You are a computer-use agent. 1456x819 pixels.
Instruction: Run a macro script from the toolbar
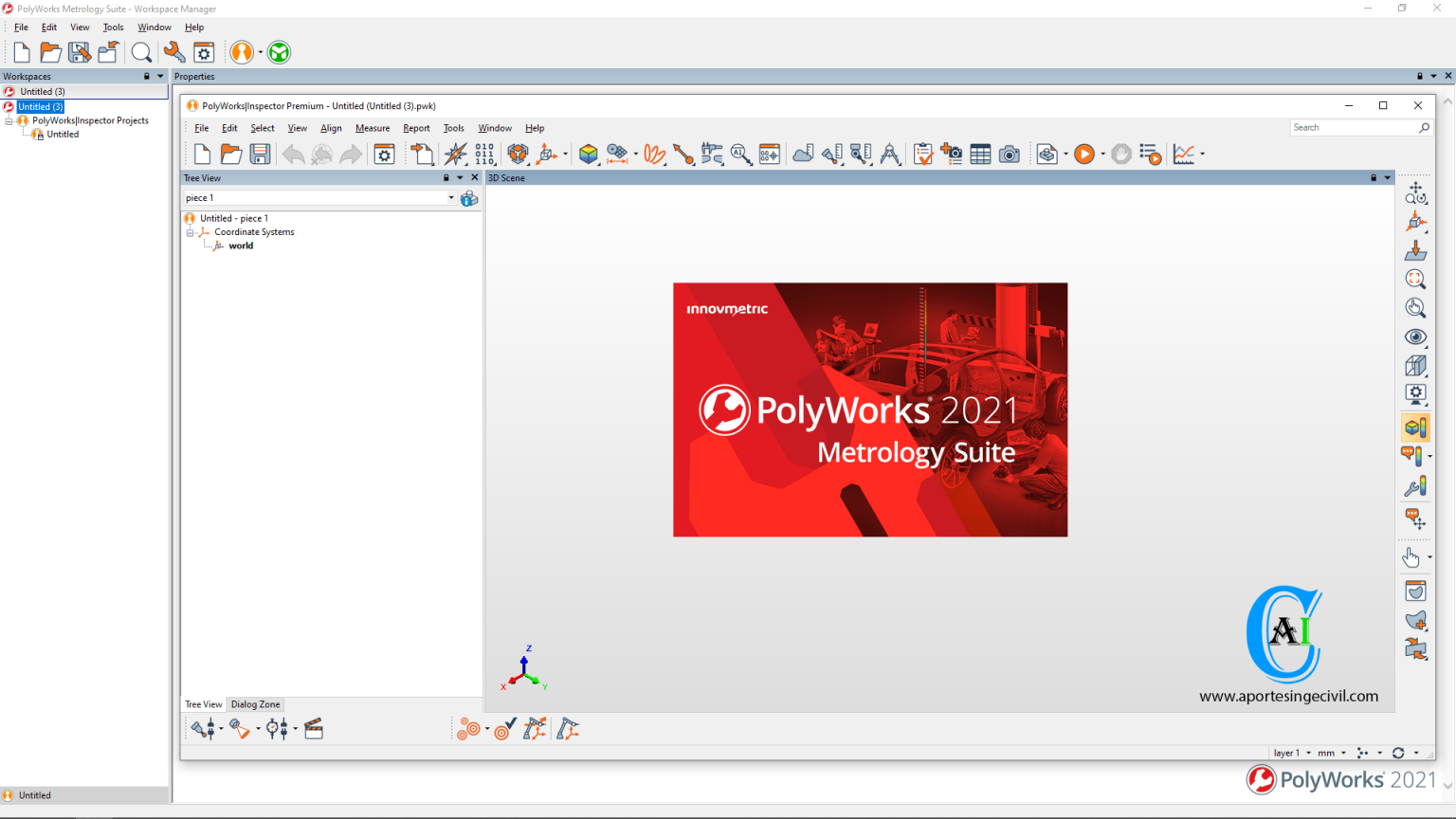coord(1084,154)
